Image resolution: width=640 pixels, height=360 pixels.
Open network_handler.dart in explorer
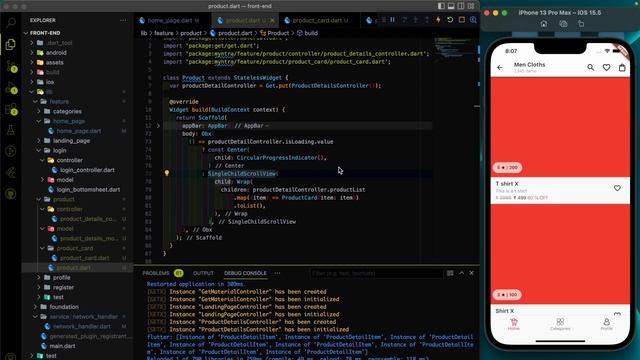click(82, 327)
